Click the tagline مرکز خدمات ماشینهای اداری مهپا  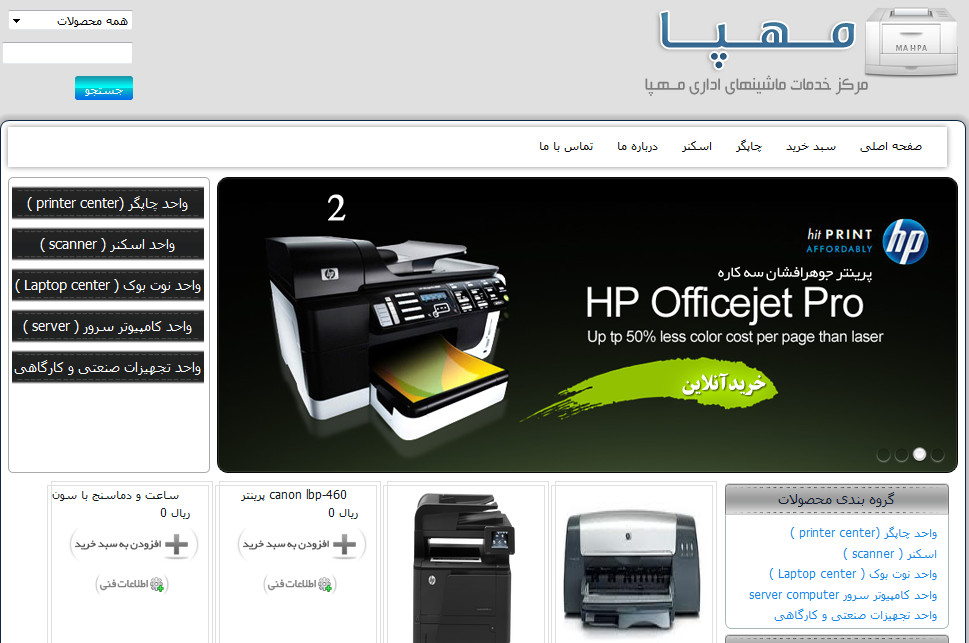(756, 84)
